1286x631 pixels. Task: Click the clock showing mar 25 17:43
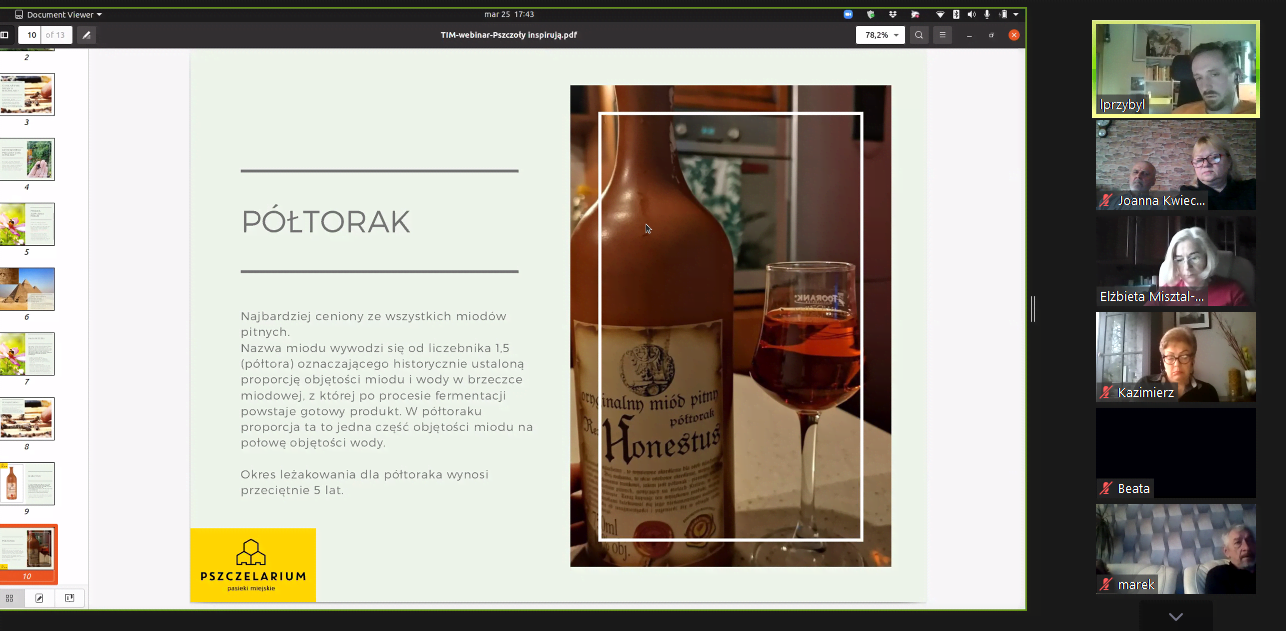(509, 14)
